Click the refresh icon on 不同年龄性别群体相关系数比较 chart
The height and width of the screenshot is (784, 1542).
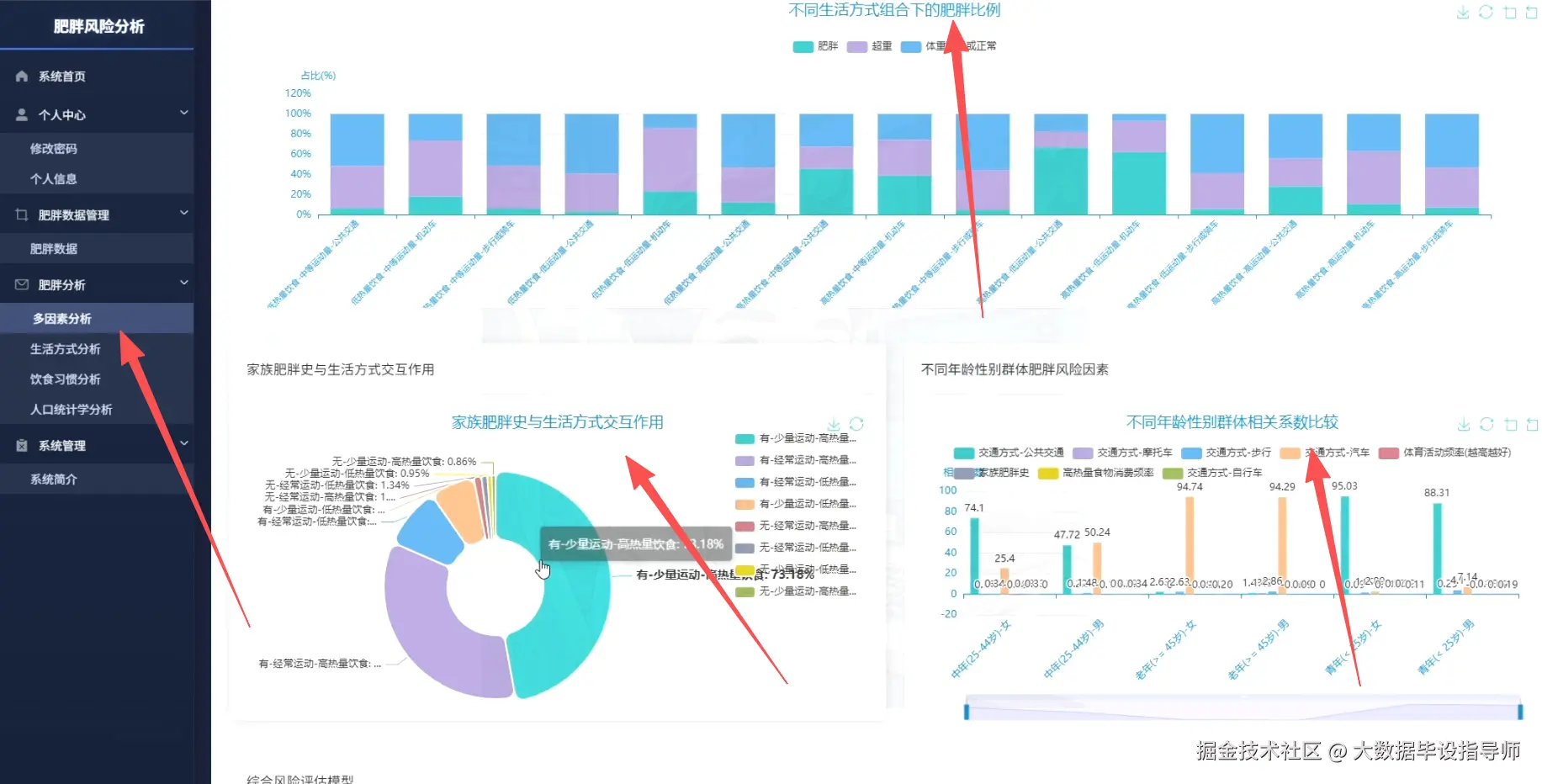pyautogui.click(x=1487, y=424)
